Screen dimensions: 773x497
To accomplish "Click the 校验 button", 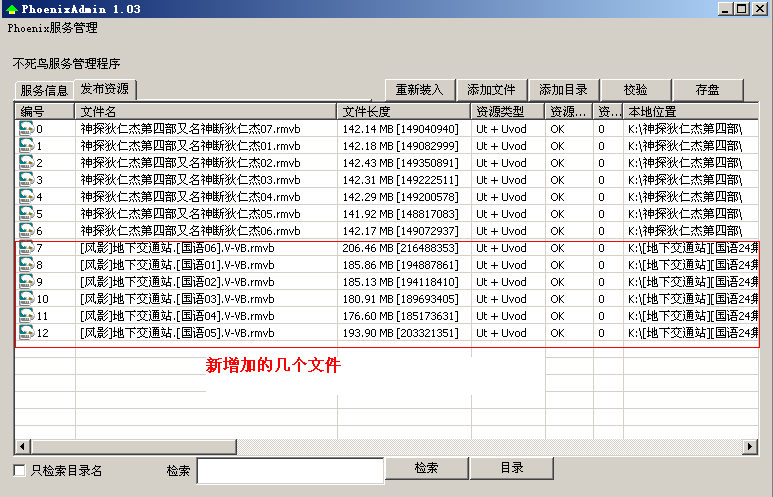I will pyautogui.click(x=635, y=90).
